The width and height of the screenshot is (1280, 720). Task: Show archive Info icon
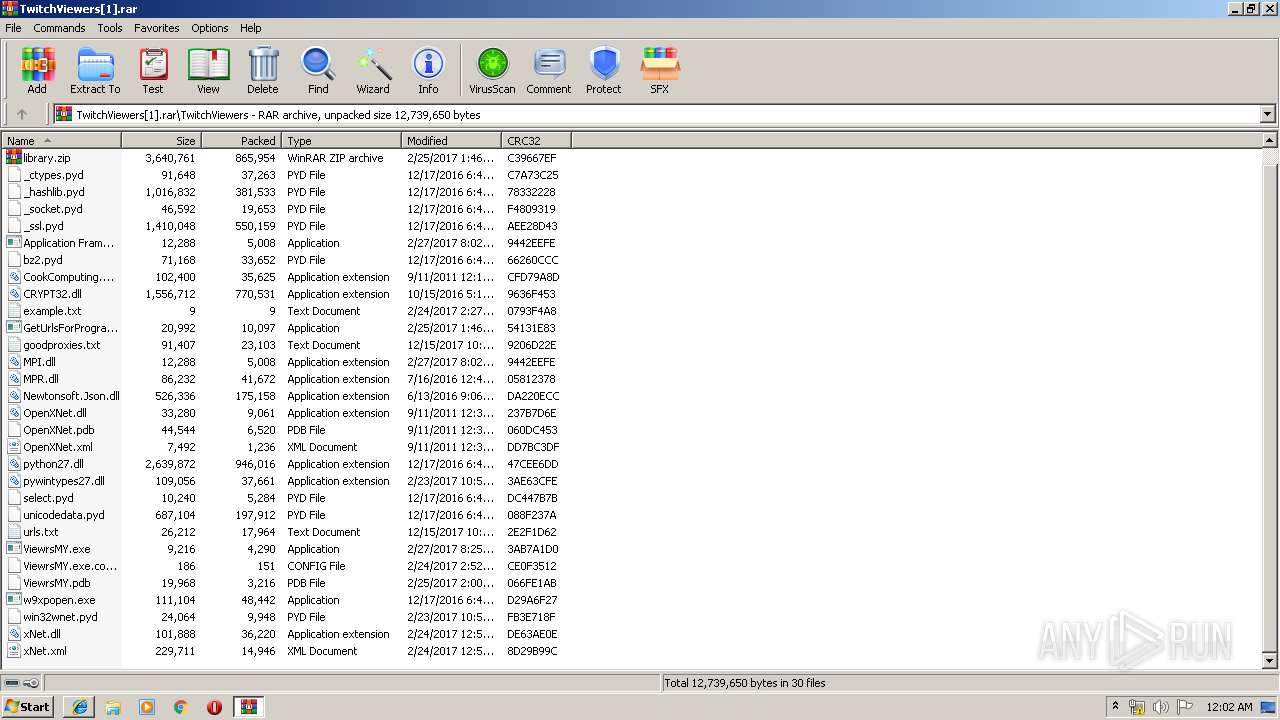[428, 70]
